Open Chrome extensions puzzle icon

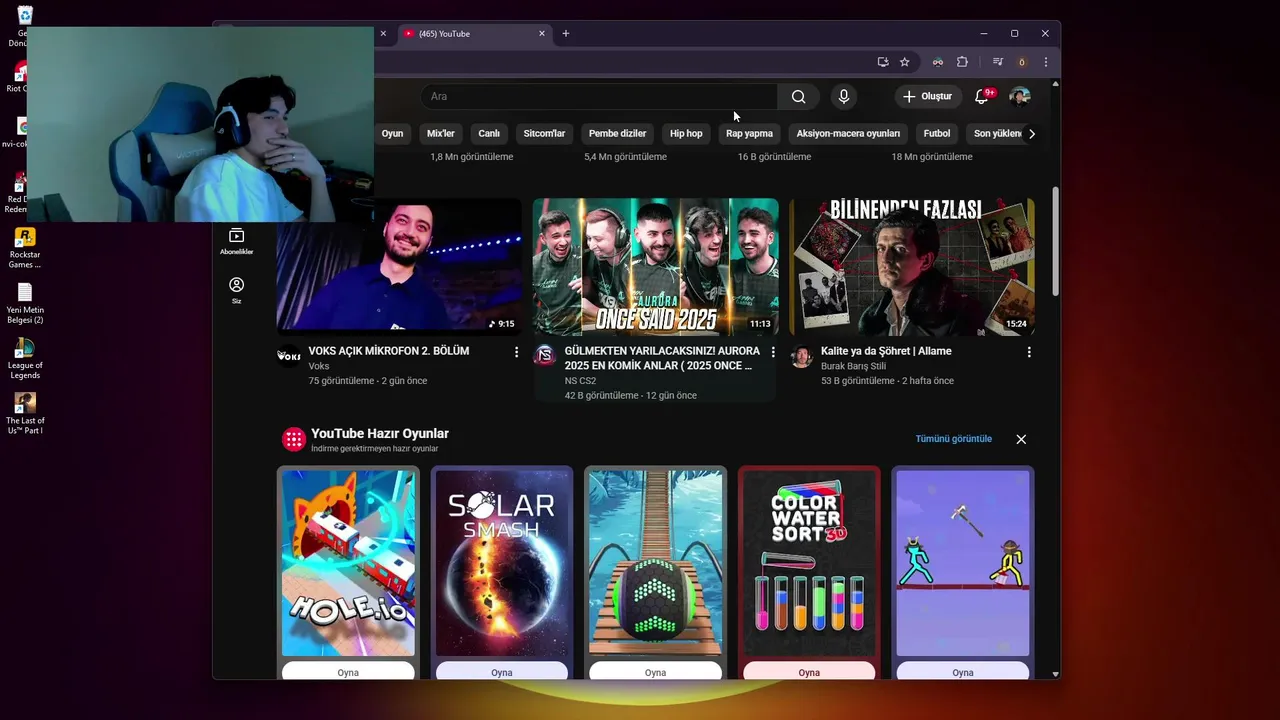tap(962, 62)
